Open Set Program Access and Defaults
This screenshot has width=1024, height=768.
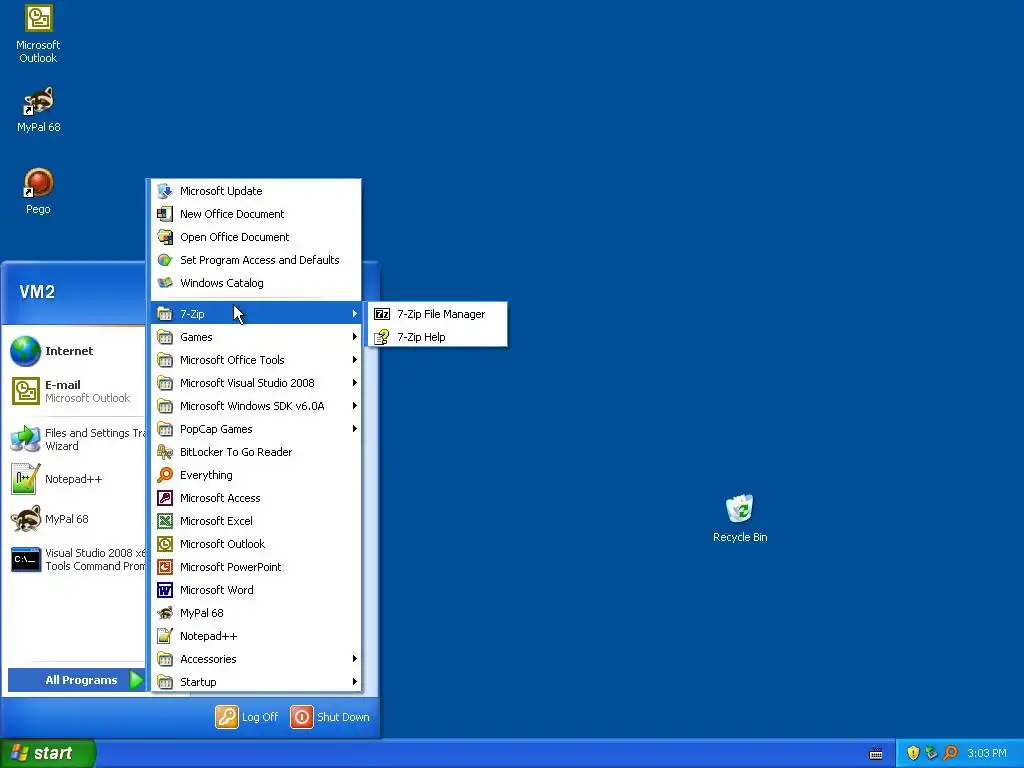[x=256, y=260]
